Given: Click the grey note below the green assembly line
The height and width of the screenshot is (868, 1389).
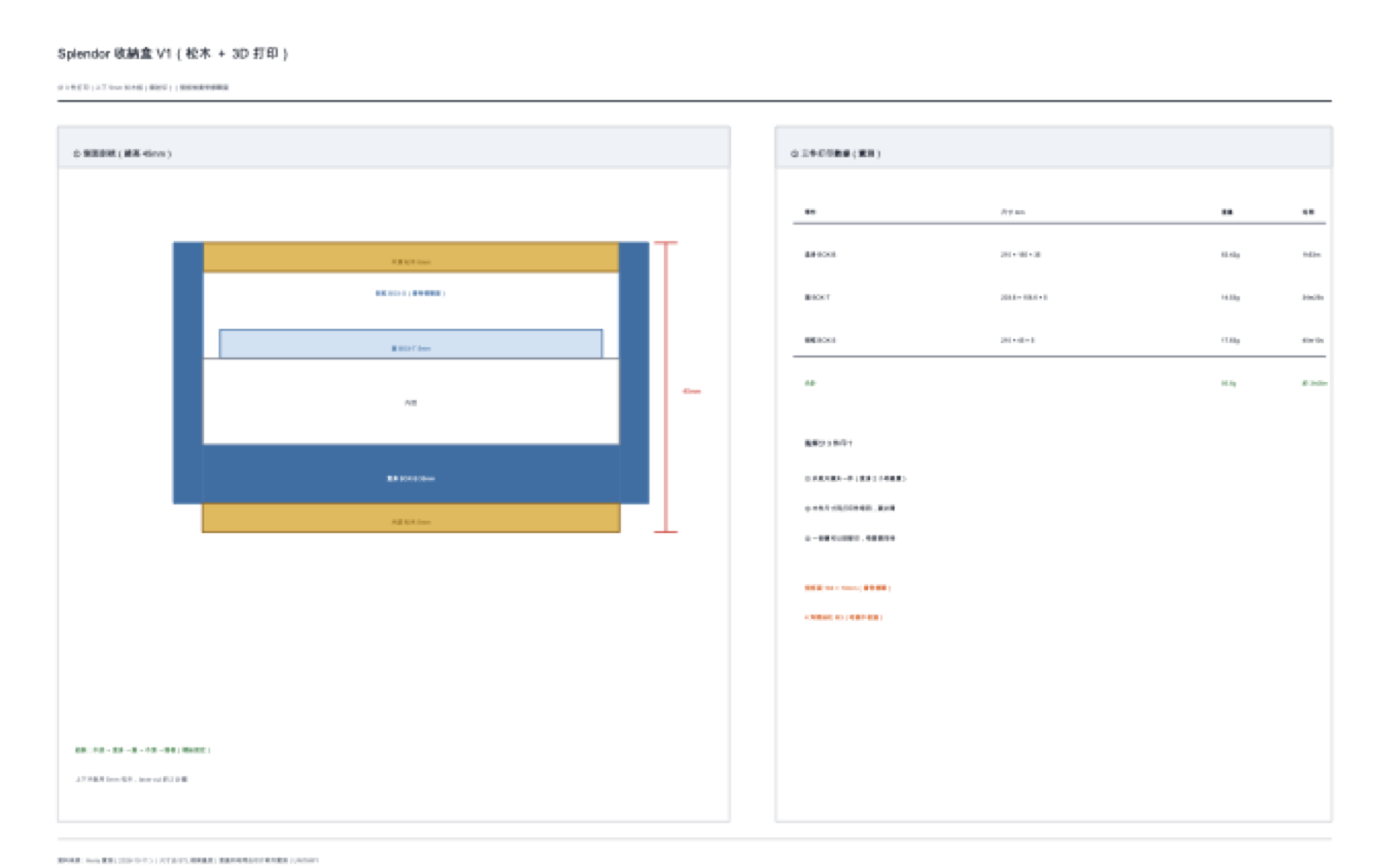Looking at the screenshot, I should [x=131, y=779].
